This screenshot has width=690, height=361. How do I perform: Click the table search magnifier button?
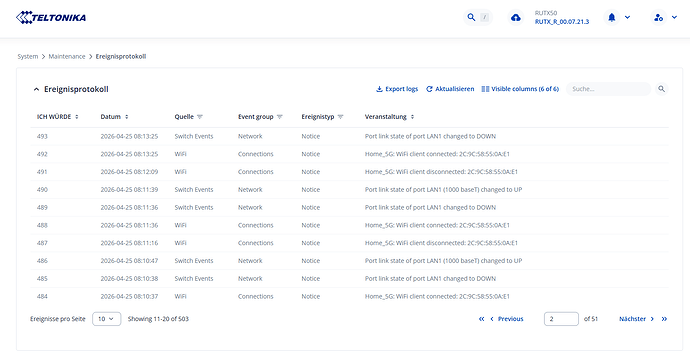tap(661, 89)
